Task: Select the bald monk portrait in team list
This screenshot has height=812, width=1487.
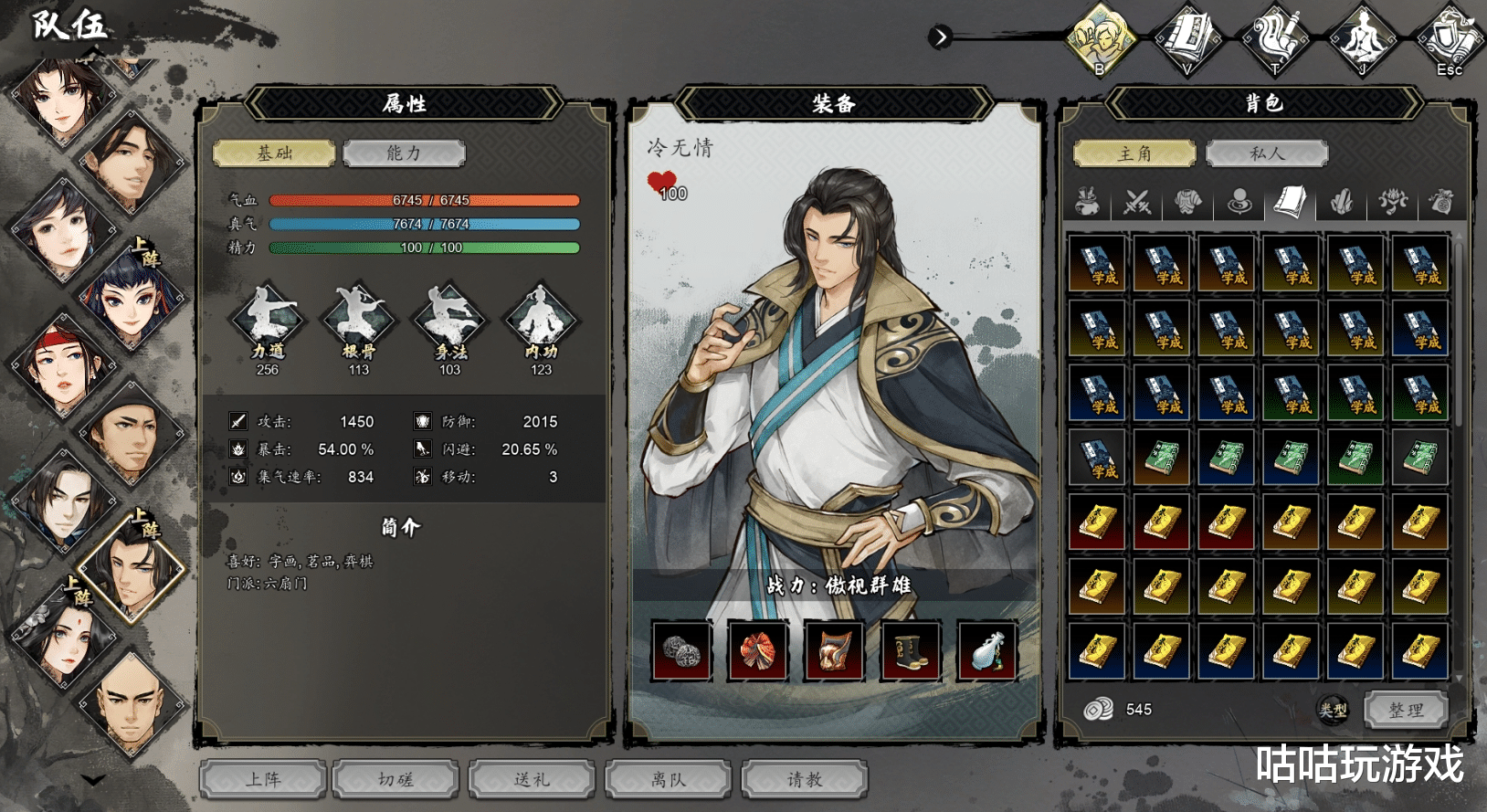Action: [x=131, y=704]
